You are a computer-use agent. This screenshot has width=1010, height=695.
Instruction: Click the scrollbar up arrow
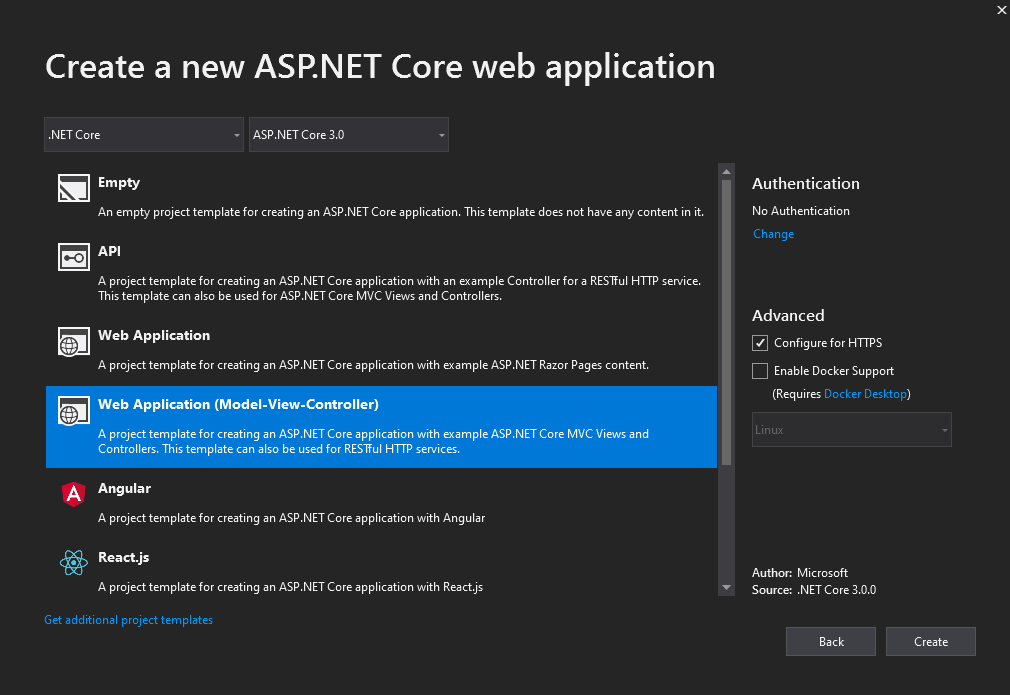[x=726, y=171]
